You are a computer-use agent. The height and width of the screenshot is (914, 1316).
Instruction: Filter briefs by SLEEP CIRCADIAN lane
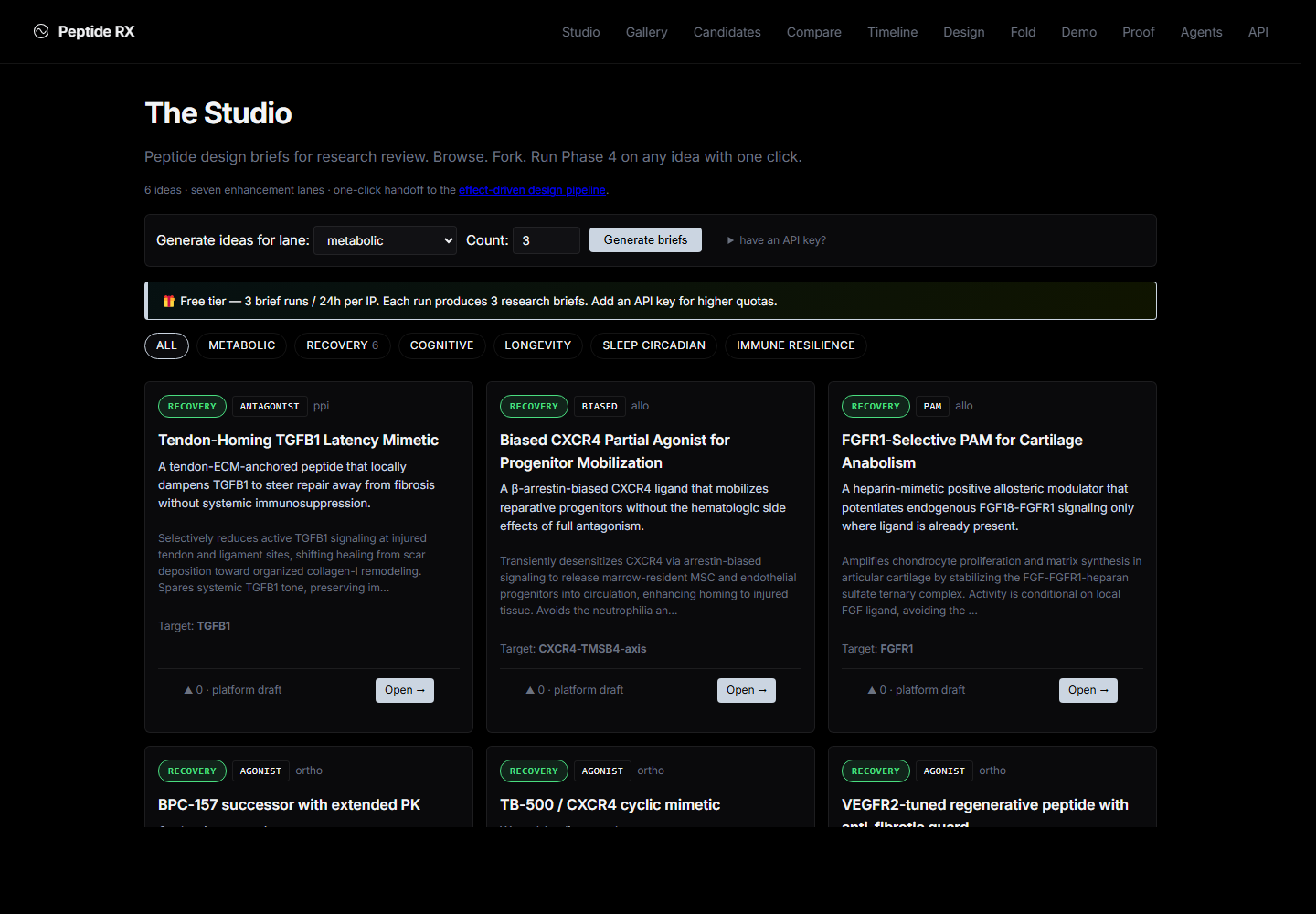point(654,345)
